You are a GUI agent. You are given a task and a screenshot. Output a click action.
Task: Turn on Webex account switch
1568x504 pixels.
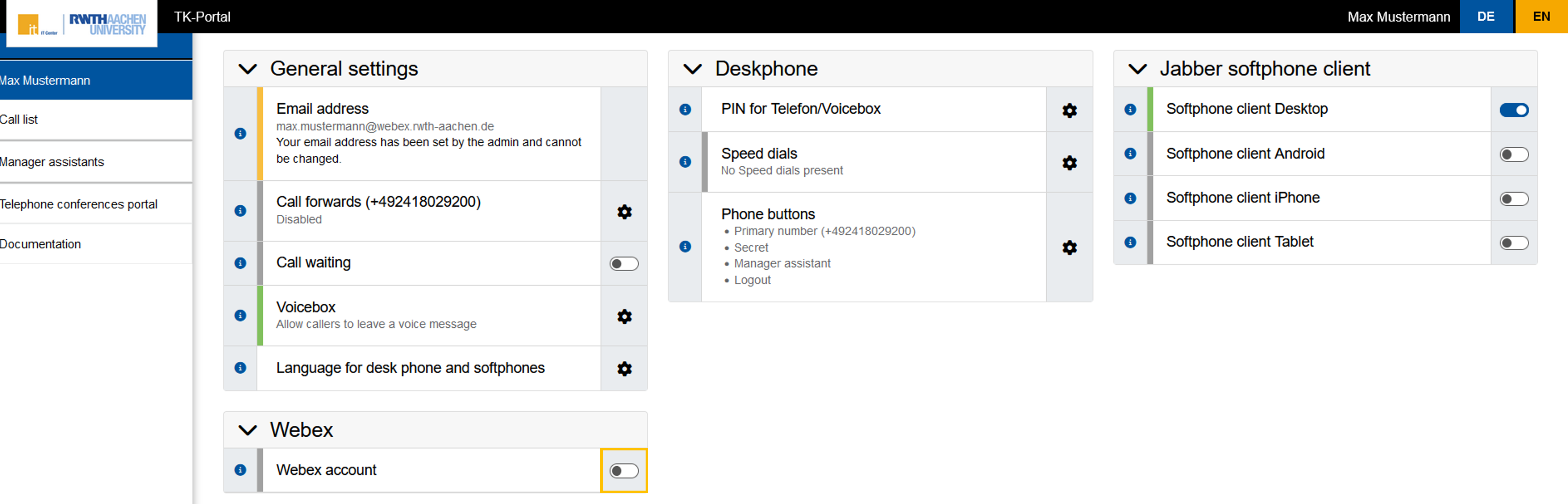624,471
